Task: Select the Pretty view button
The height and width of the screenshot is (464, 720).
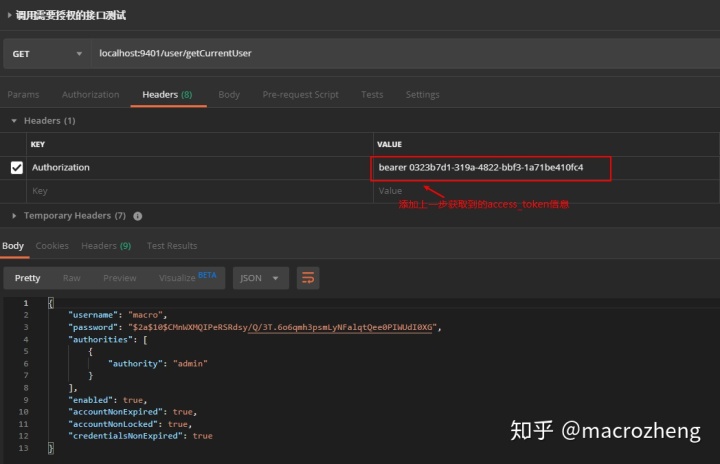Action: 28,278
